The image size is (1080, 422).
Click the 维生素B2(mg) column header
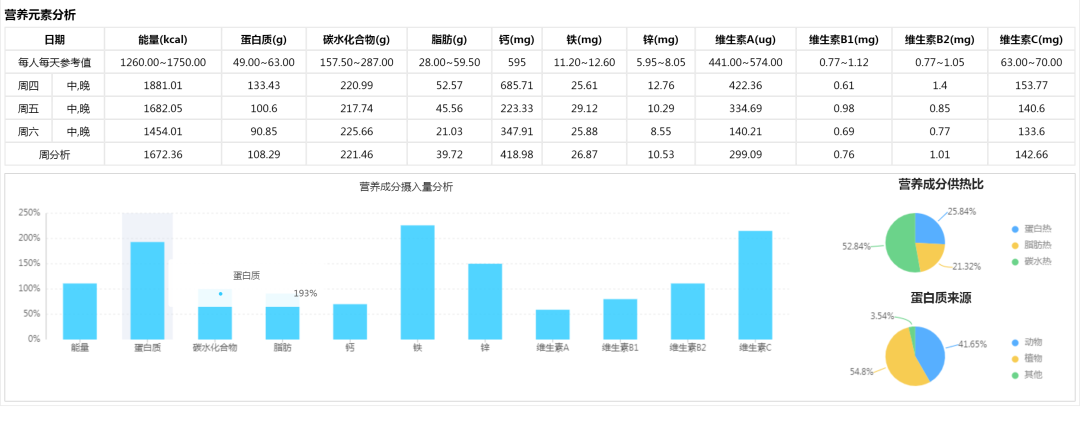pyautogui.click(x=939, y=39)
